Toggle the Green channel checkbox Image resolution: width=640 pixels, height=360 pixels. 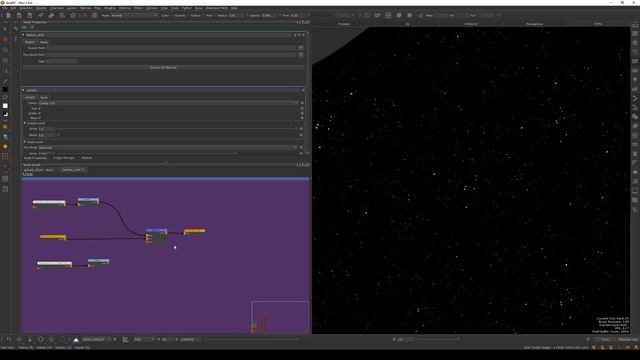click(x=39, y=113)
